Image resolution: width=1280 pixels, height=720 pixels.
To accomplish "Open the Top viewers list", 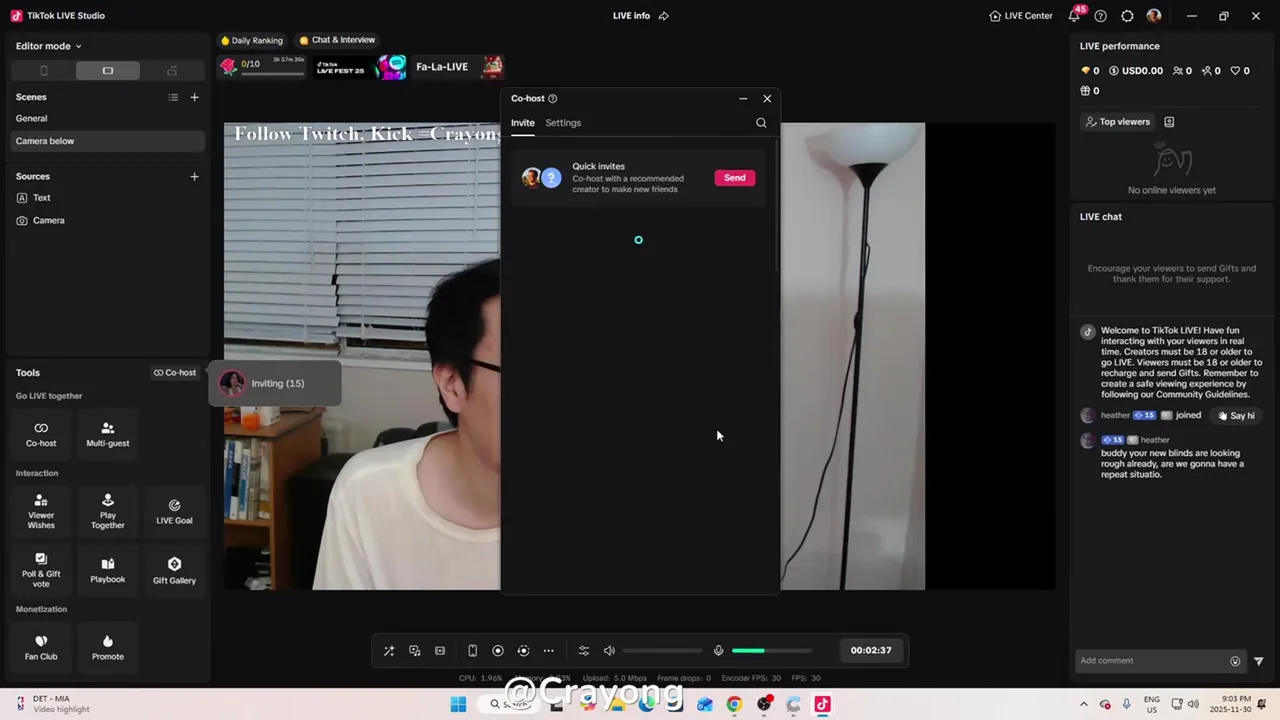I will click(1118, 122).
